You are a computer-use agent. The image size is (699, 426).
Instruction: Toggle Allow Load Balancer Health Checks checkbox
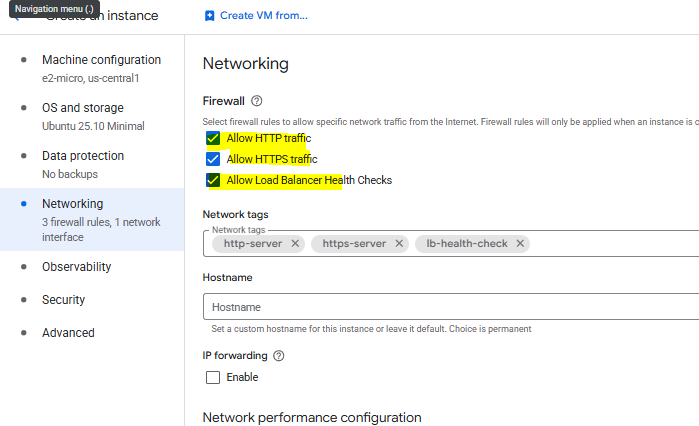tap(212, 180)
